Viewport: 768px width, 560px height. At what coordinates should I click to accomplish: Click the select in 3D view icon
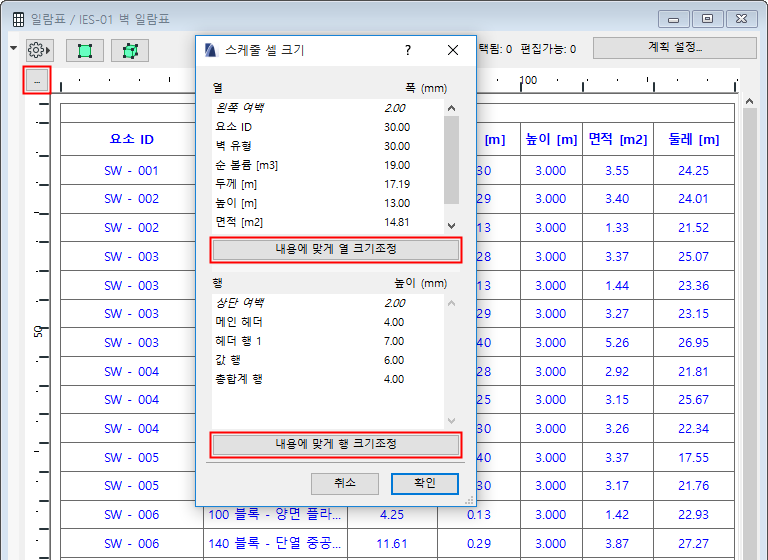tap(130, 50)
